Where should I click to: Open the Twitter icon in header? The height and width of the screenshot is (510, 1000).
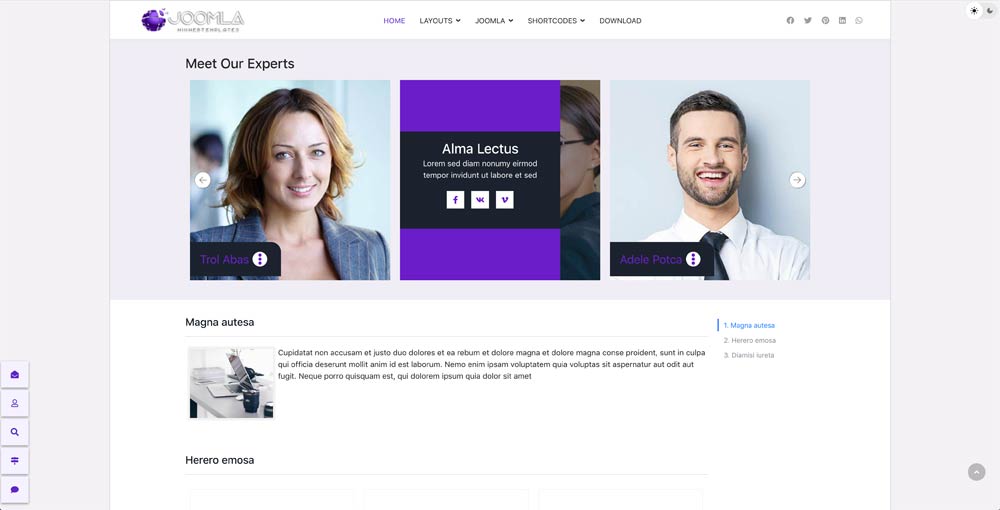point(808,20)
